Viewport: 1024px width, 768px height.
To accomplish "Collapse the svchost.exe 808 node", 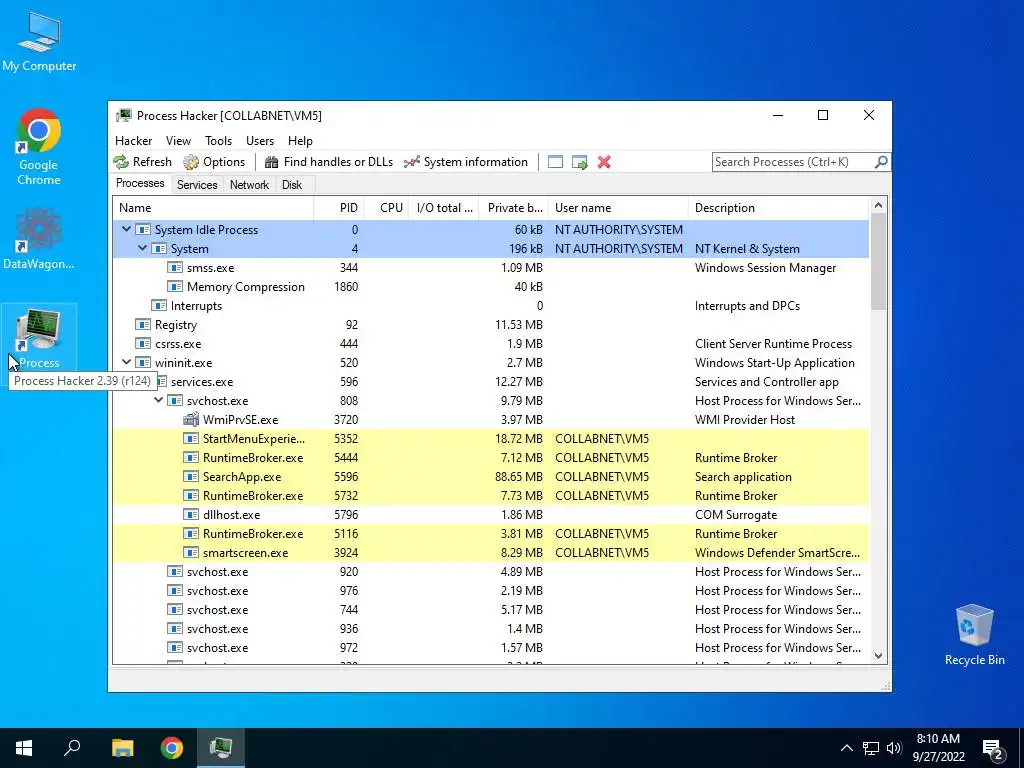I will point(158,400).
